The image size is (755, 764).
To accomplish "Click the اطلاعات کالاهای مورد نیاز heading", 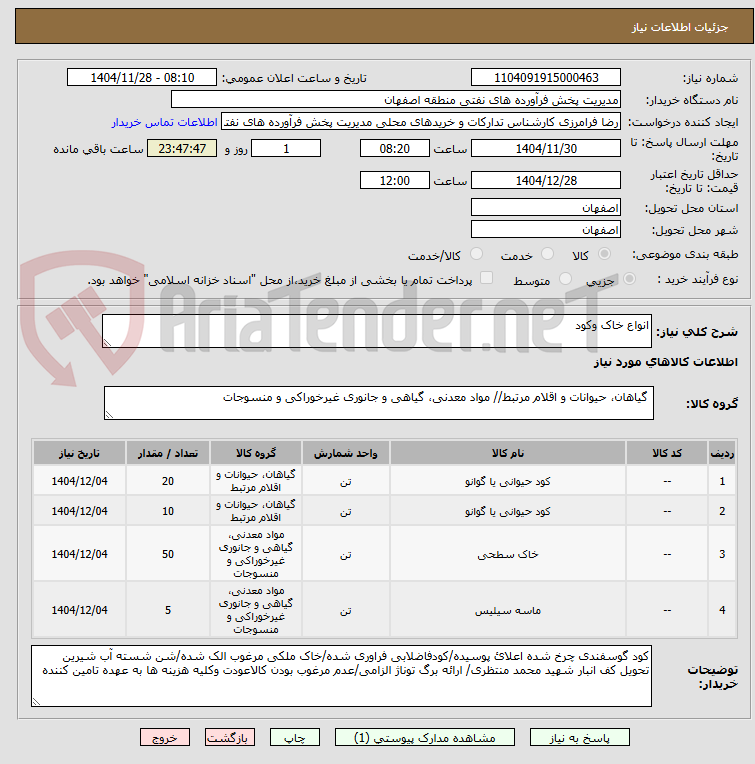I will point(665,362).
